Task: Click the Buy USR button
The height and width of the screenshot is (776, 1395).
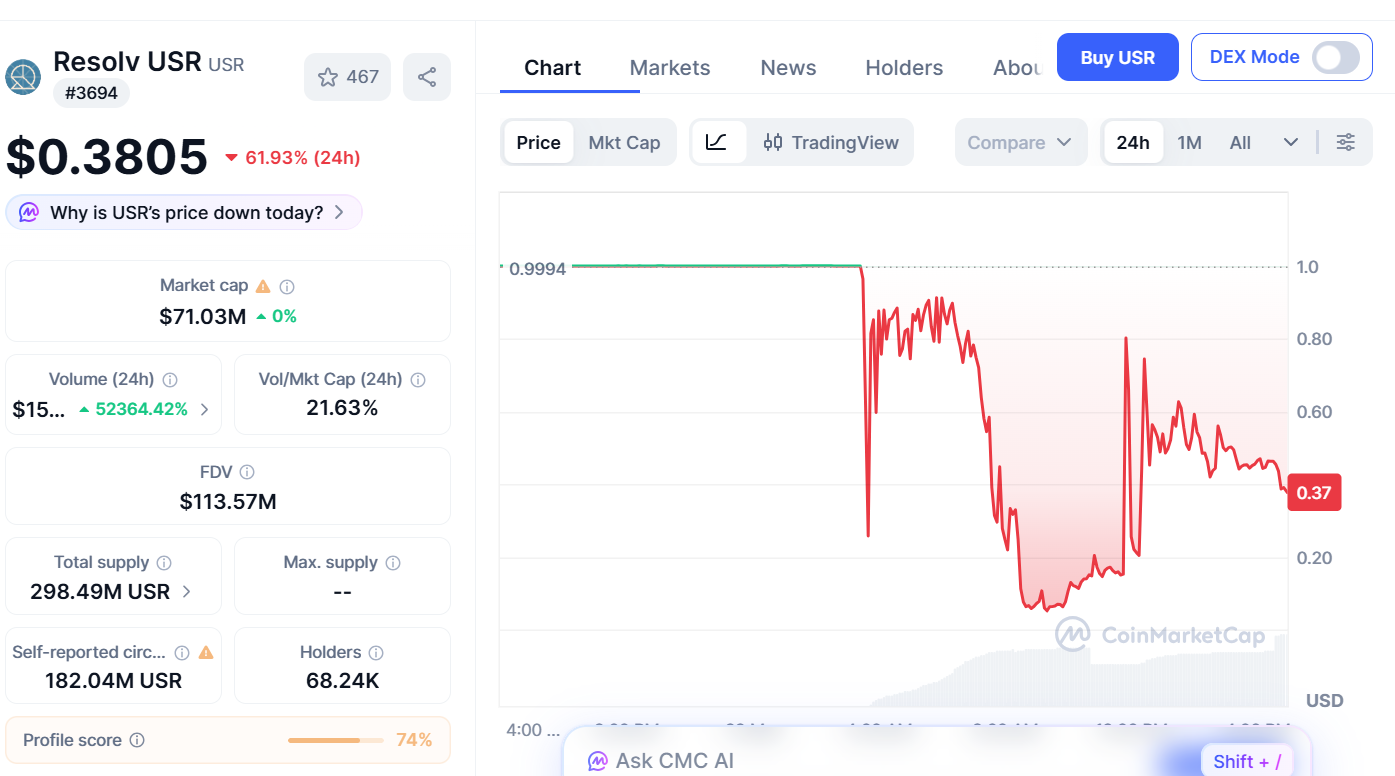Action: pyautogui.click(x=1117, y=57)
